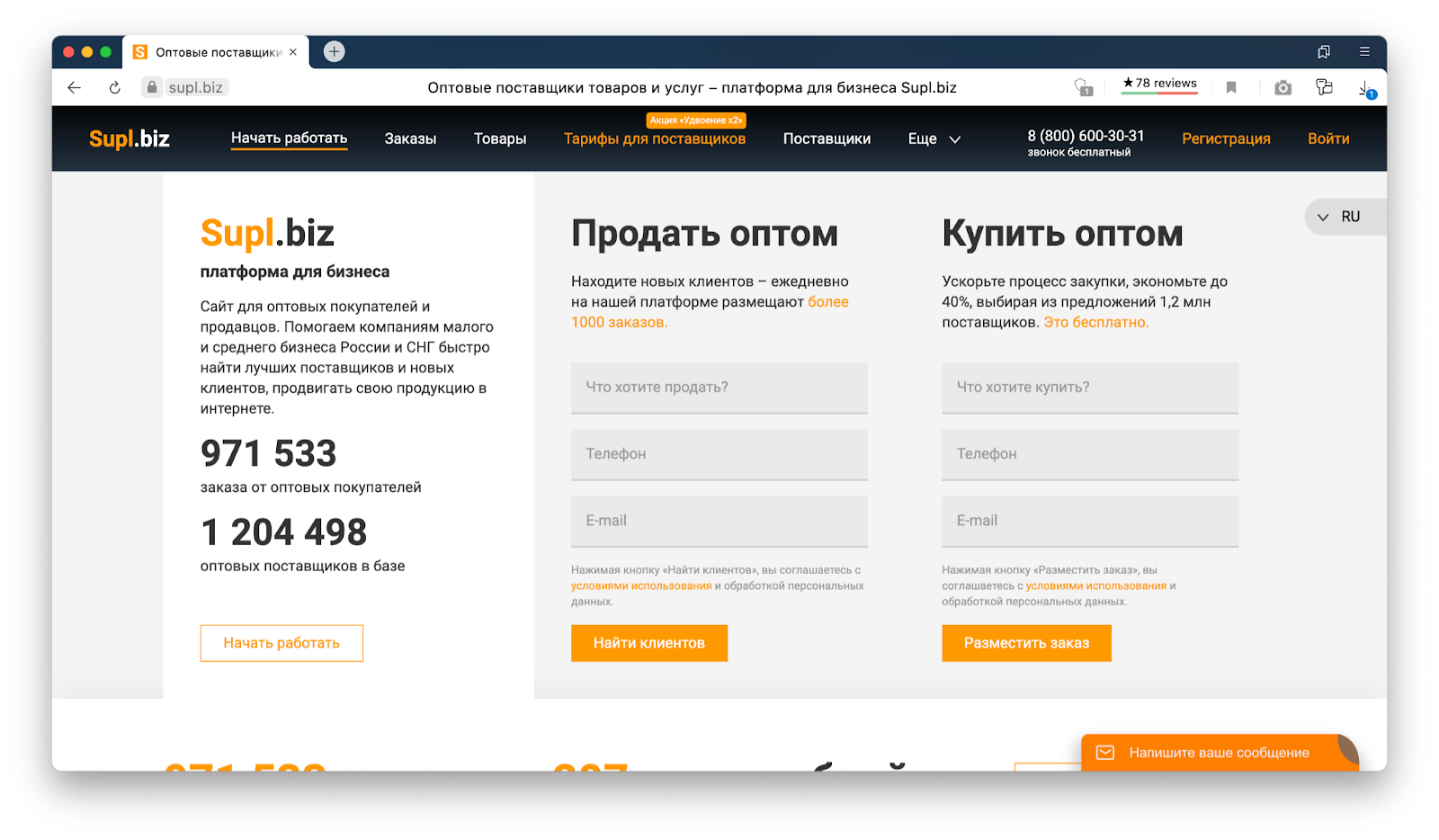Click the large Supl.biz heading logo
1439x840 pixels.
[267, 233]
